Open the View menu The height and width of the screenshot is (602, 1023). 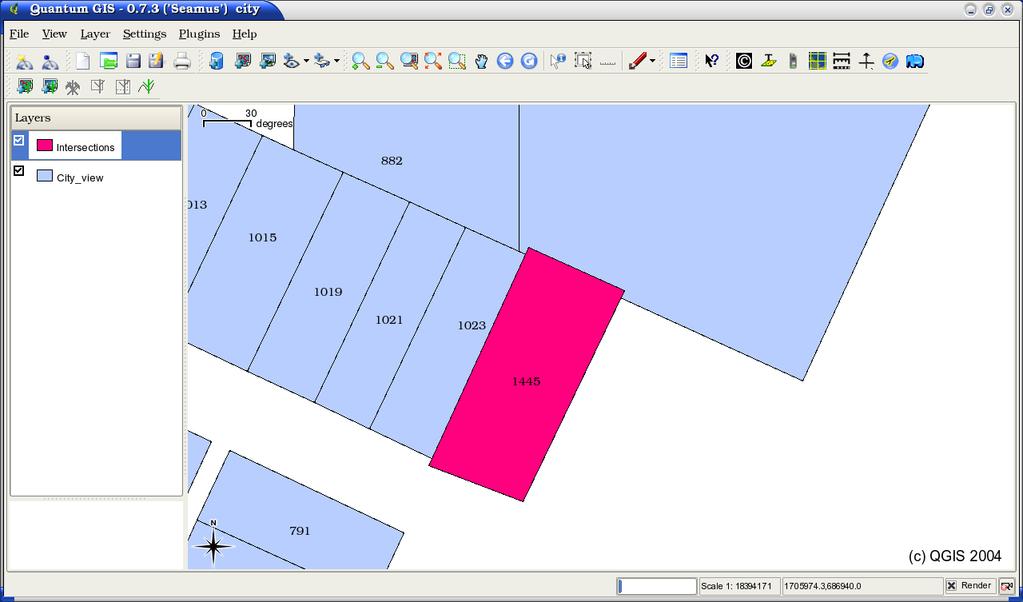click(x=54, y=34)
